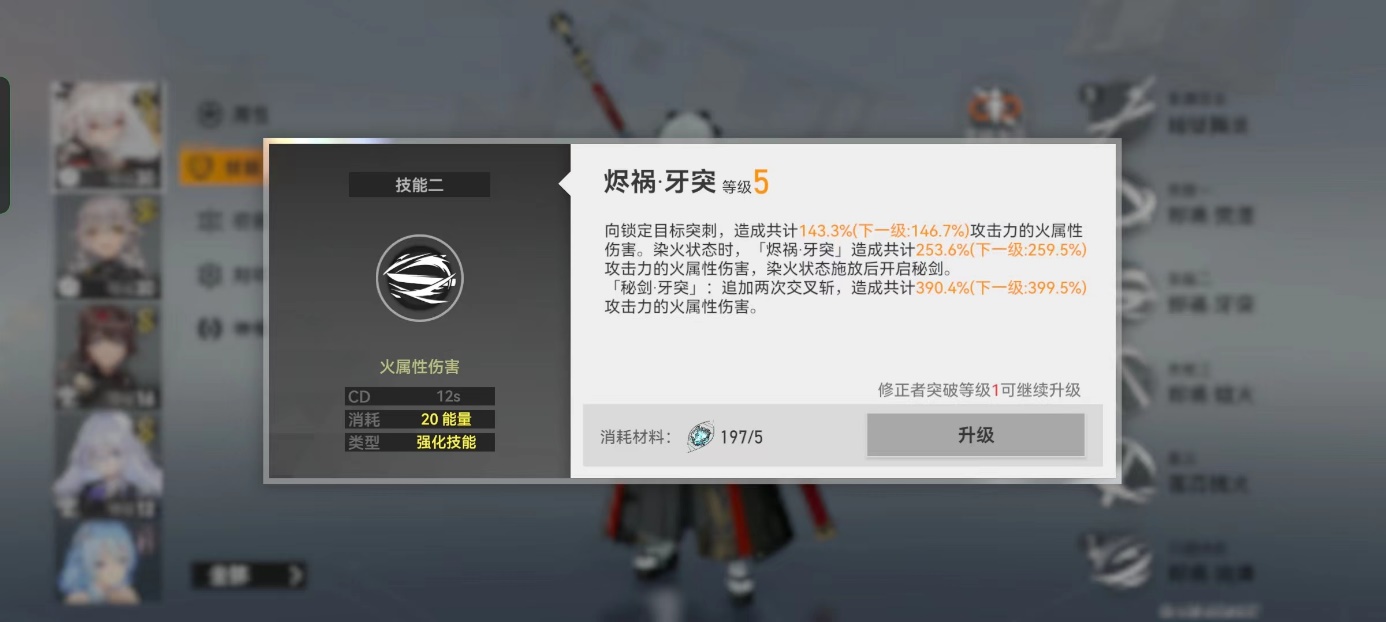Image resolution: width=1386 pixels, height=622 pixels.
Task: Click the upgrade material crystal icon
Action: pos(701,436)
